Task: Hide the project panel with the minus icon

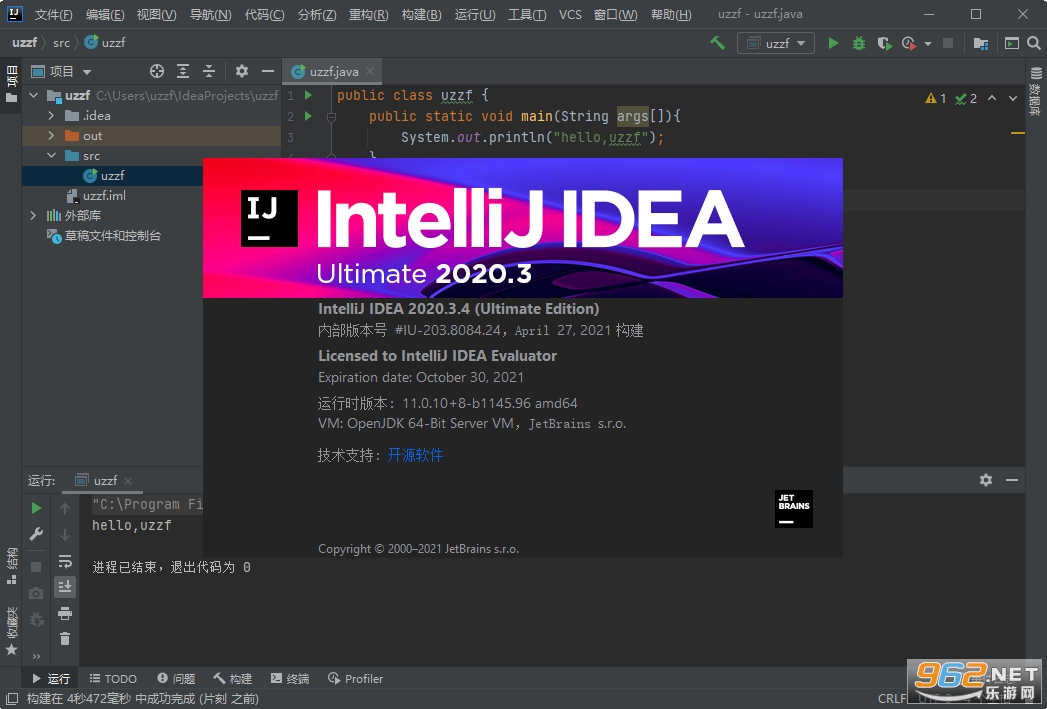Action: pos(268,71)
